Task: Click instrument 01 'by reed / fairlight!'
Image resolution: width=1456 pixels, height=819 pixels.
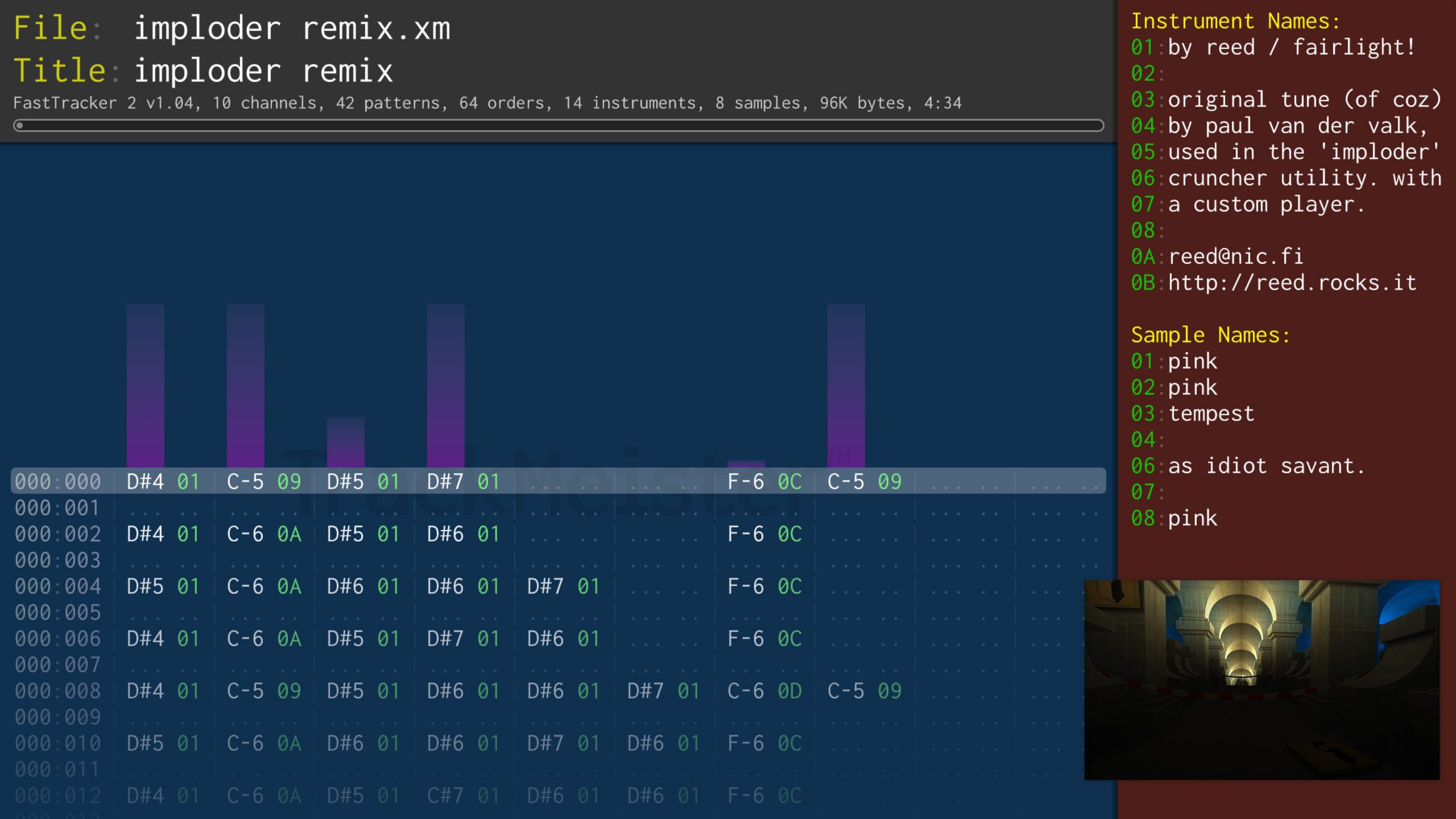Action: click(1291, 47)
